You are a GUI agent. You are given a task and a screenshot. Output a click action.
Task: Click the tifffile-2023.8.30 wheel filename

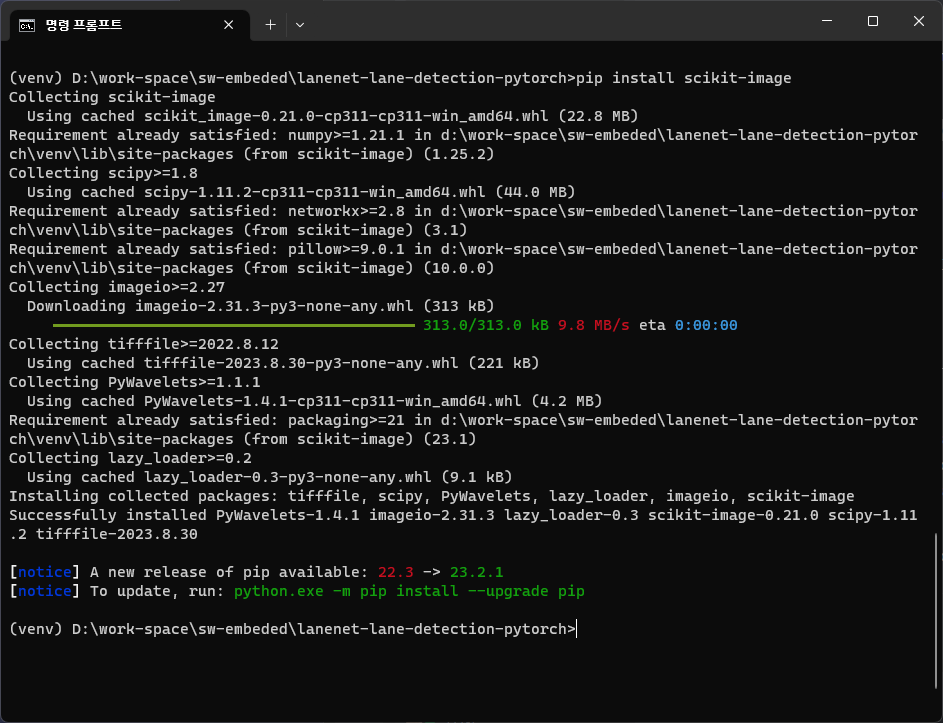click(x=301, y=363)
